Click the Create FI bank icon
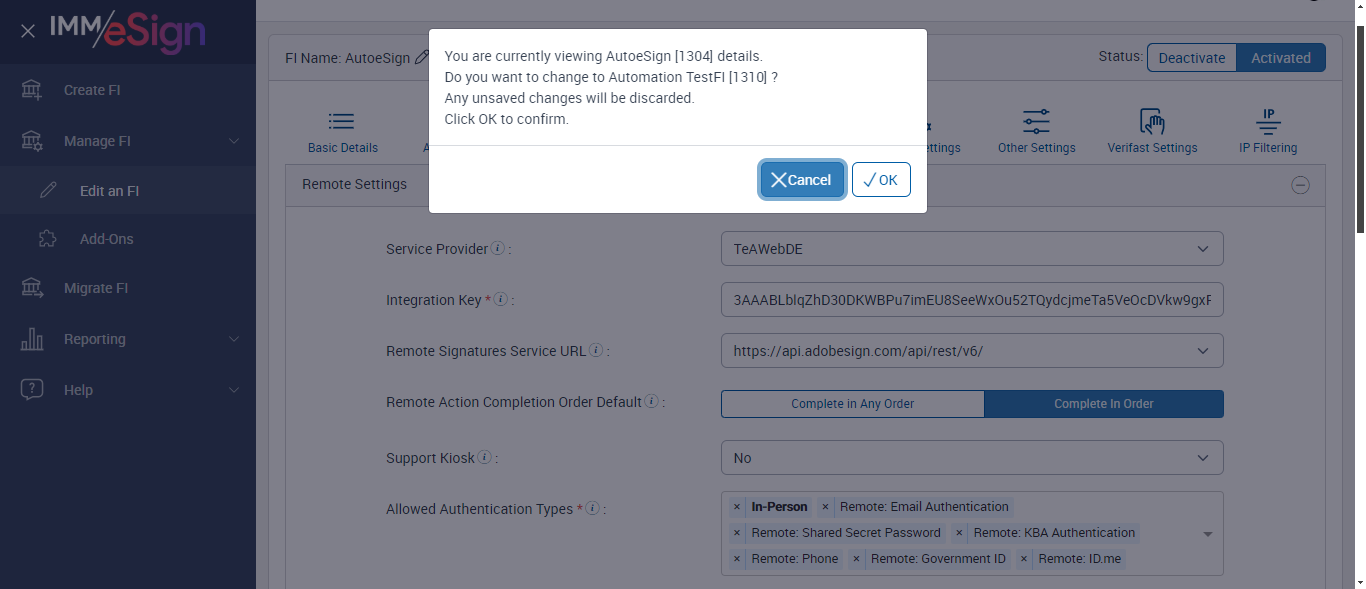The image size is (1366, 589). pos(32,90)
